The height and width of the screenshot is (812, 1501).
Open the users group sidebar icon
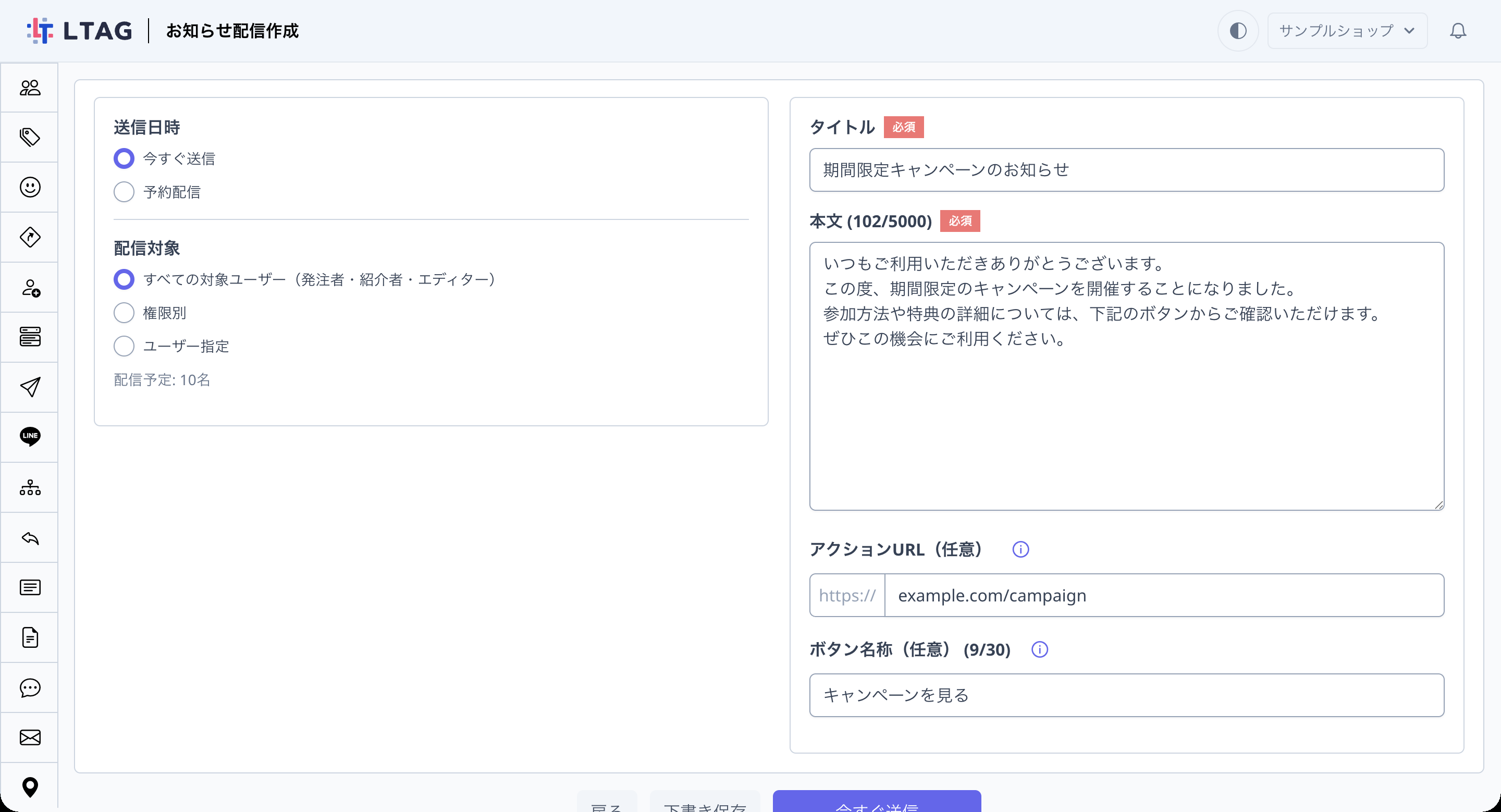pos(30,88)
